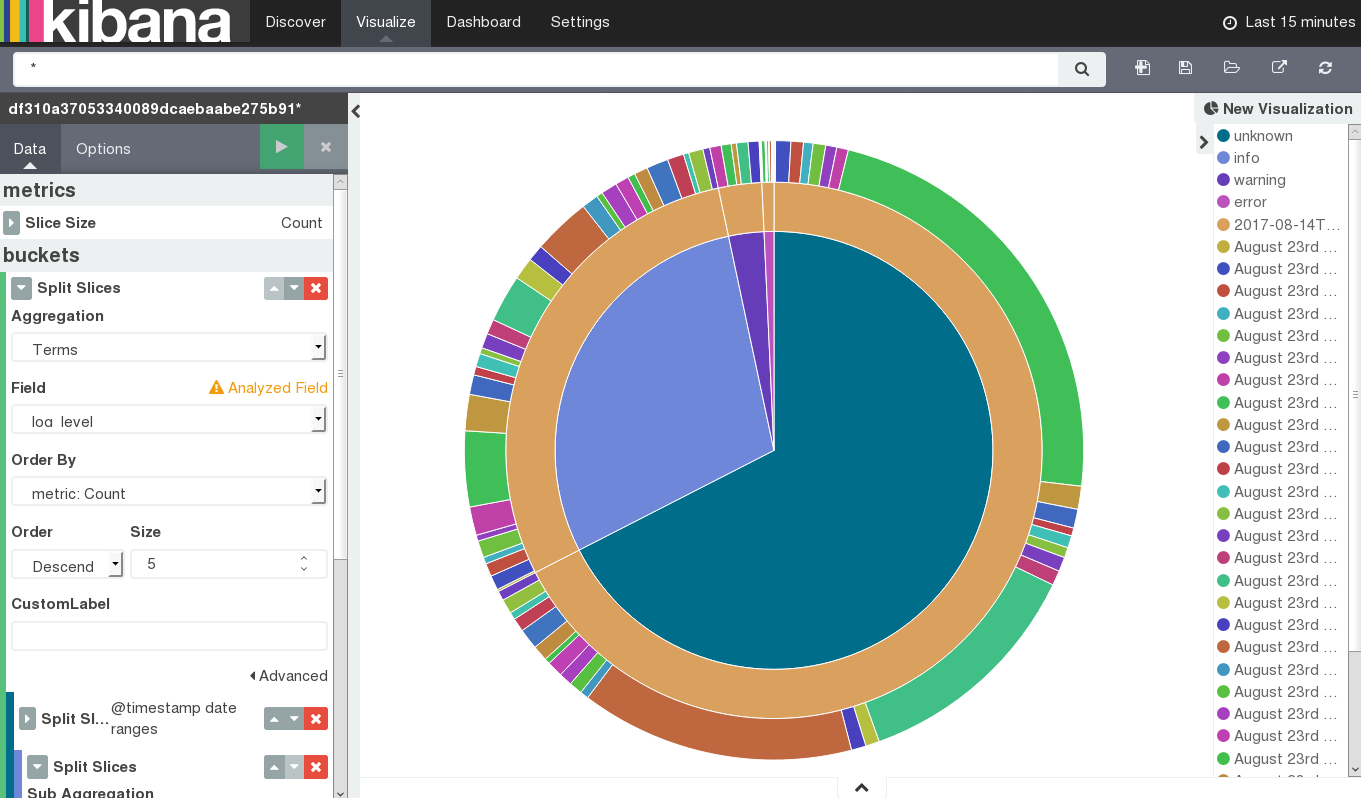The image size is (1361, 798).
Task: Open the Order By dropdown
Action: (x=168, y=493)
